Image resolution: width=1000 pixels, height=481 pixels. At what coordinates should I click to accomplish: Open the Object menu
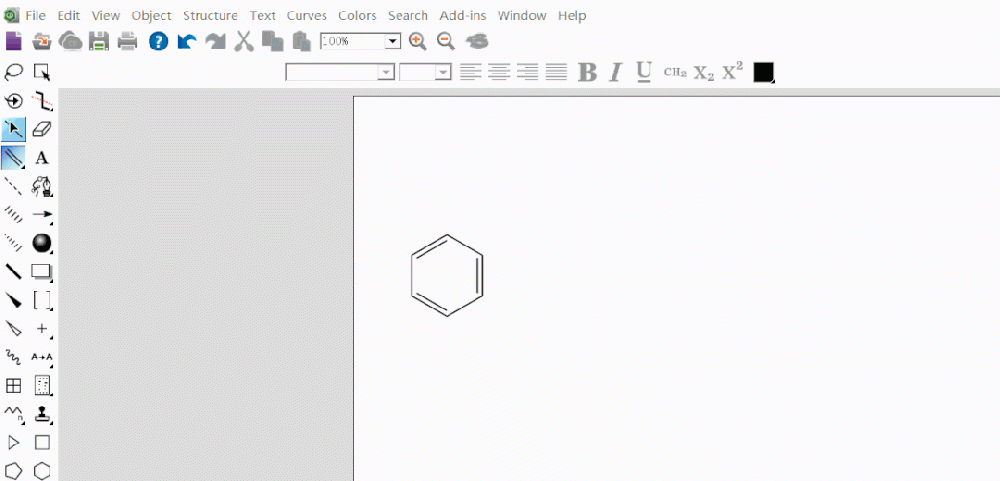[152, 15]
